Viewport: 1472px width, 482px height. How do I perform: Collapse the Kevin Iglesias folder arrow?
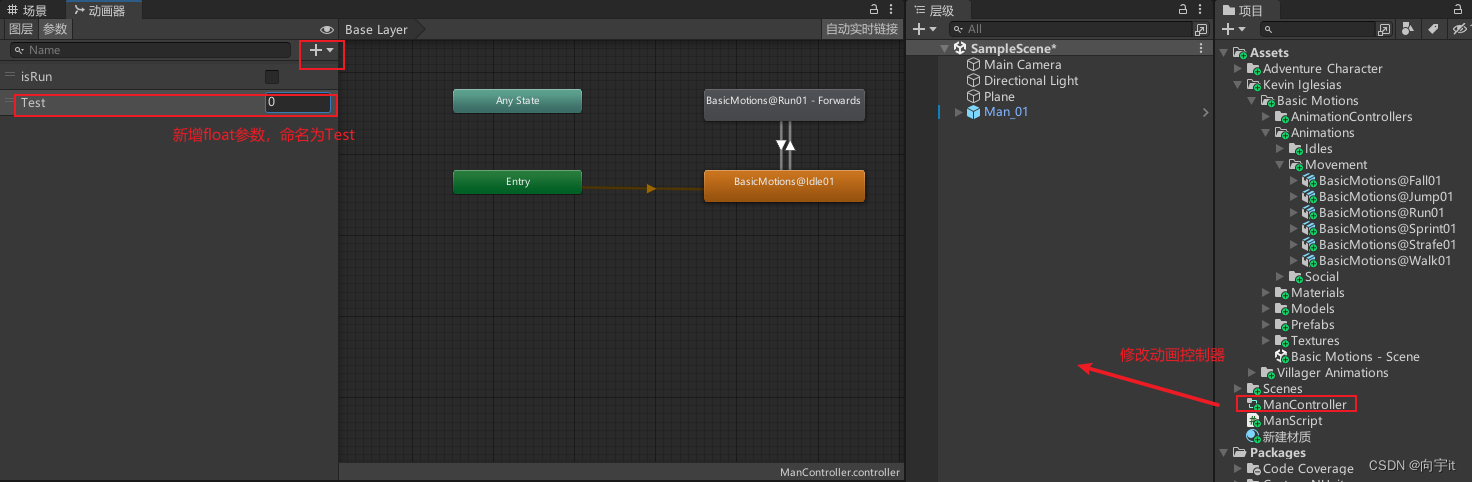click(x=1239, y=84)
